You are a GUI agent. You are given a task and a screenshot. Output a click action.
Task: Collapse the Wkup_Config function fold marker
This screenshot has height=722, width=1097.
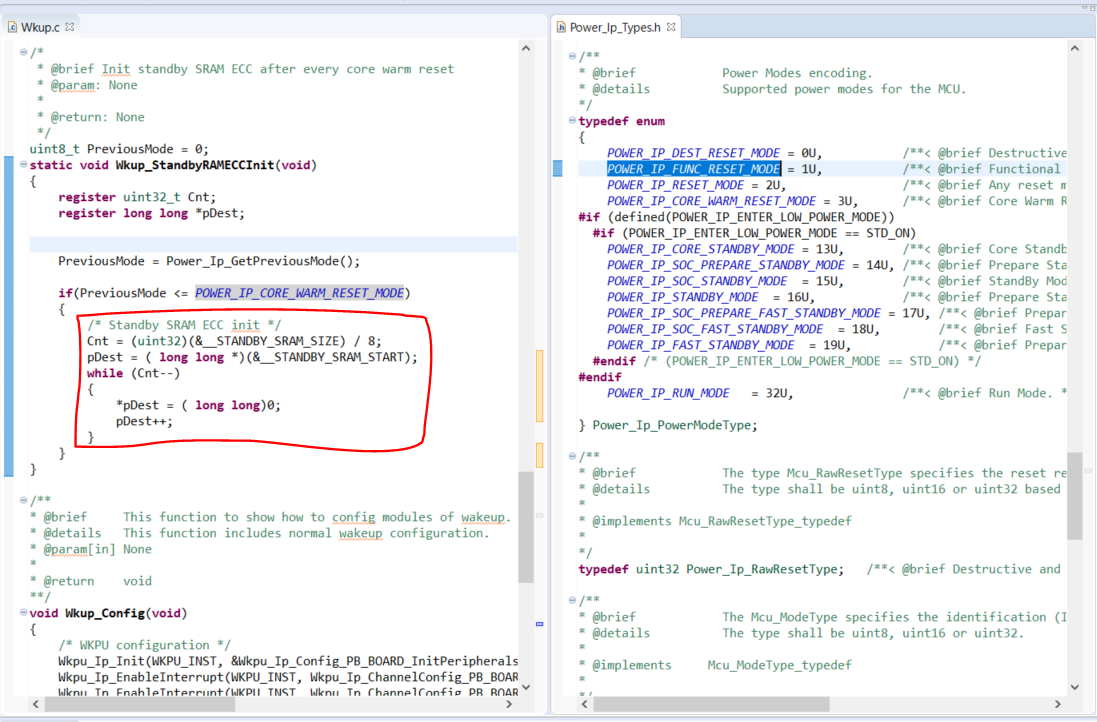23,613
